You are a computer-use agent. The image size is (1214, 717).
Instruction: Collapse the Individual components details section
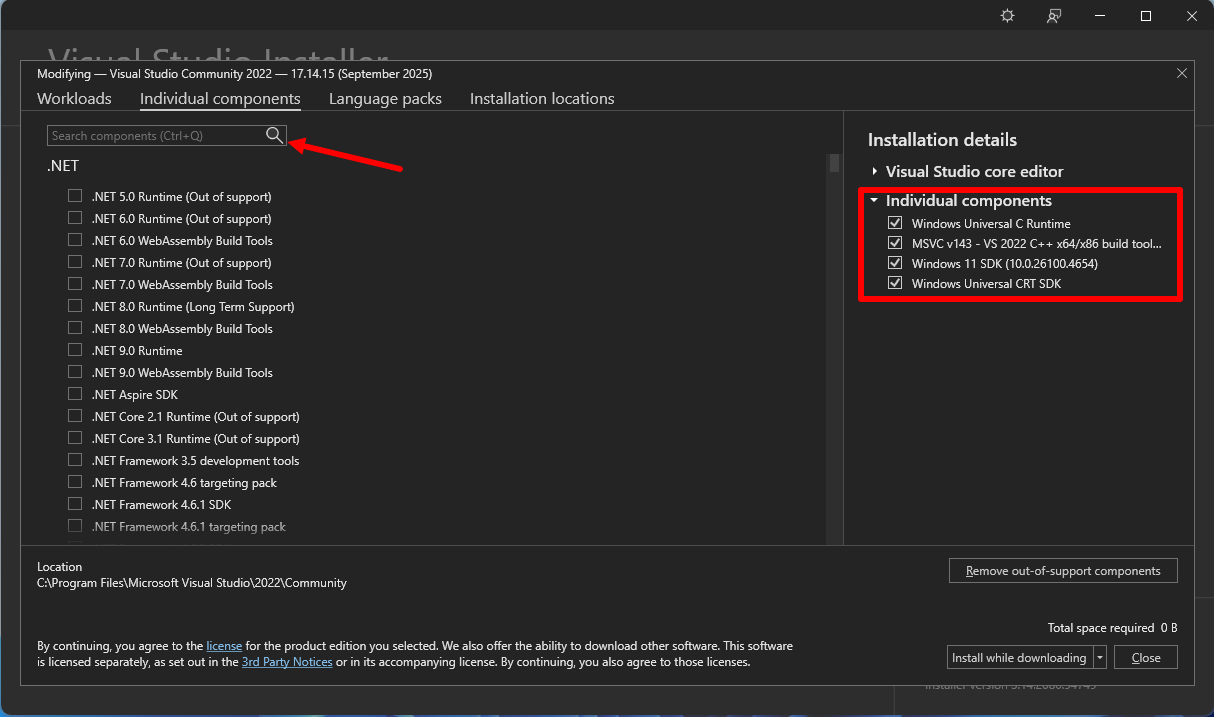874,201
